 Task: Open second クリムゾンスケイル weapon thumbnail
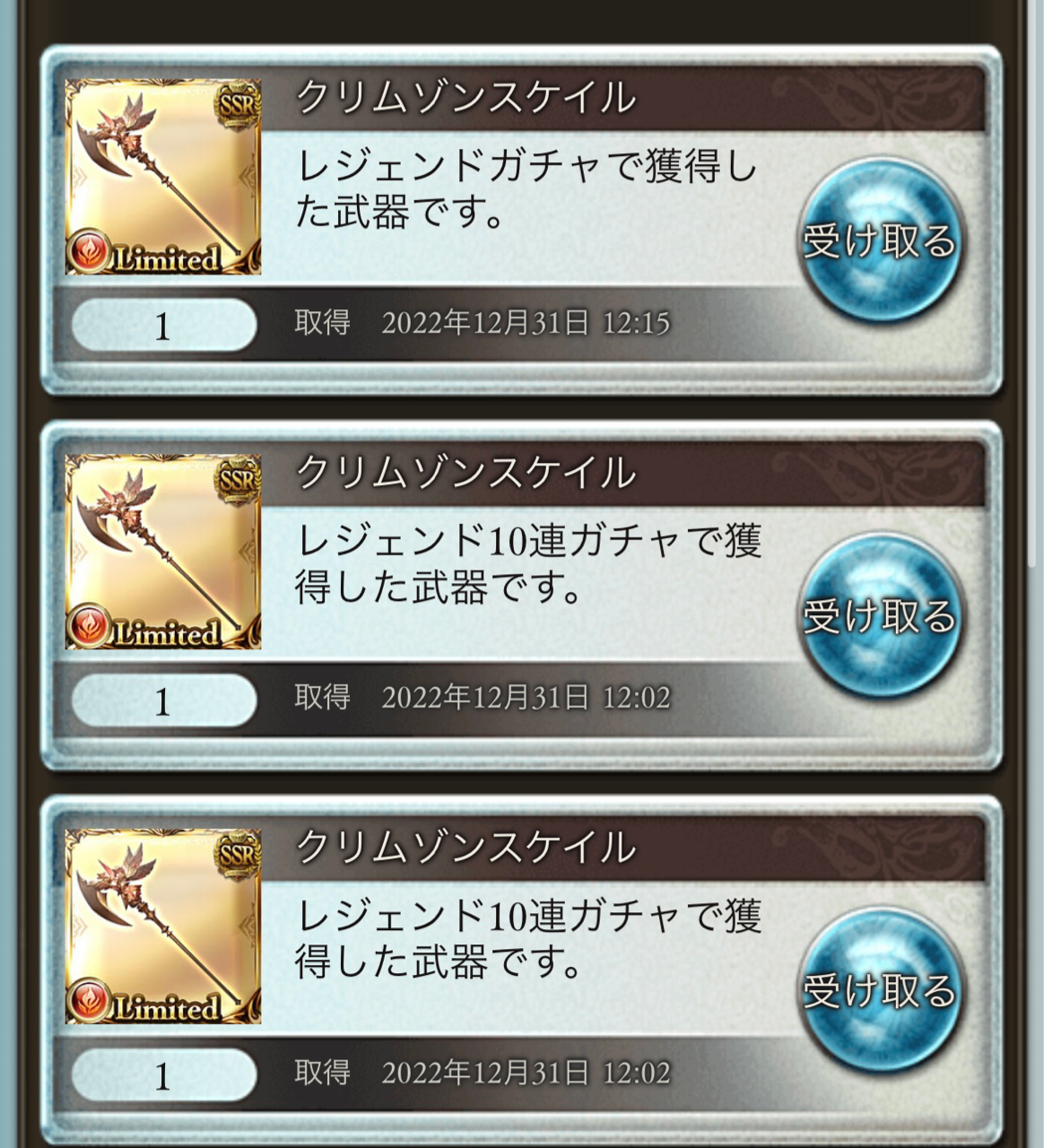163,552
